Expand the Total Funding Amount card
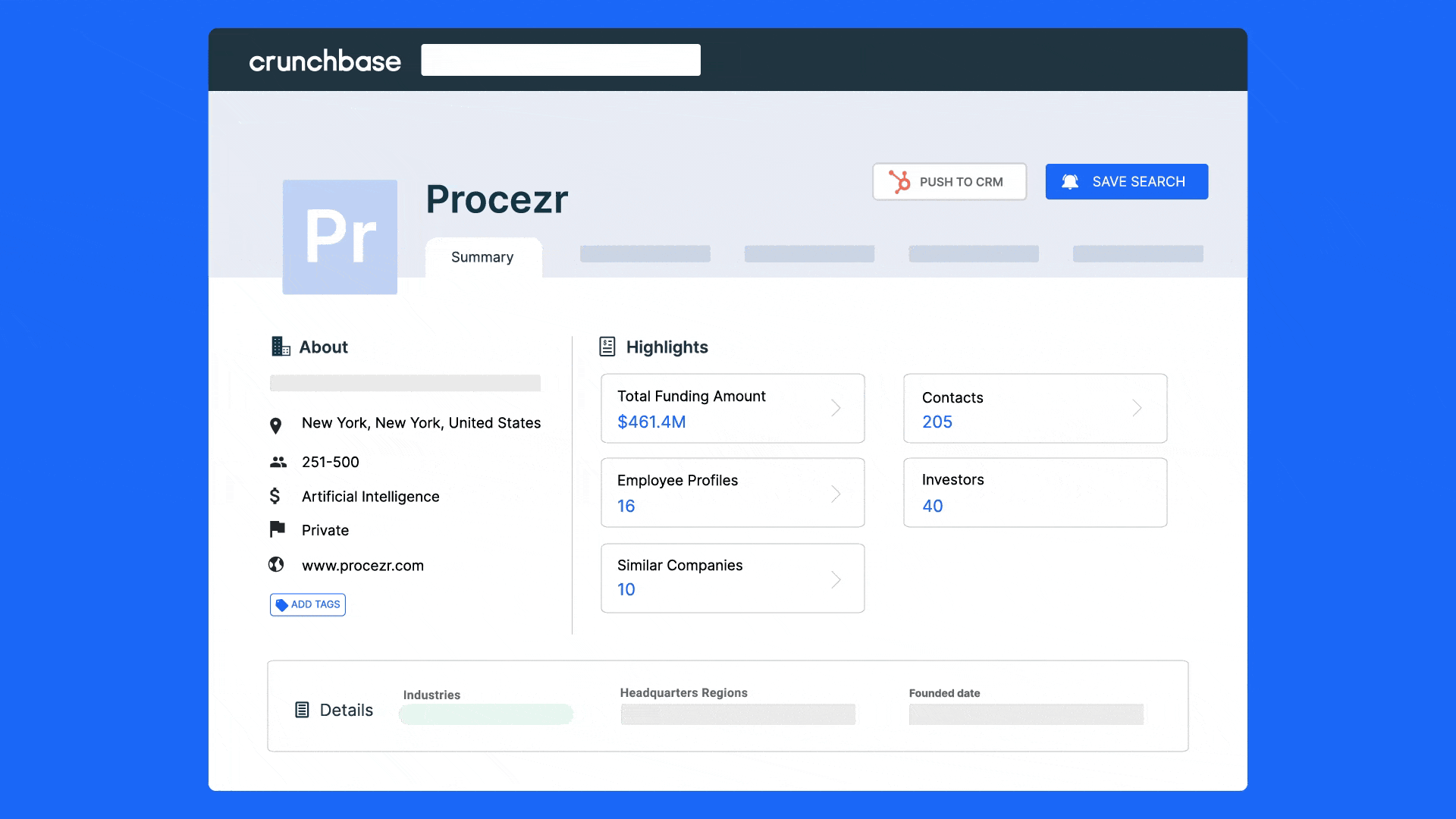Image resolution: width=1456 pixels, height=819 pixels. [x=837, y=408]
